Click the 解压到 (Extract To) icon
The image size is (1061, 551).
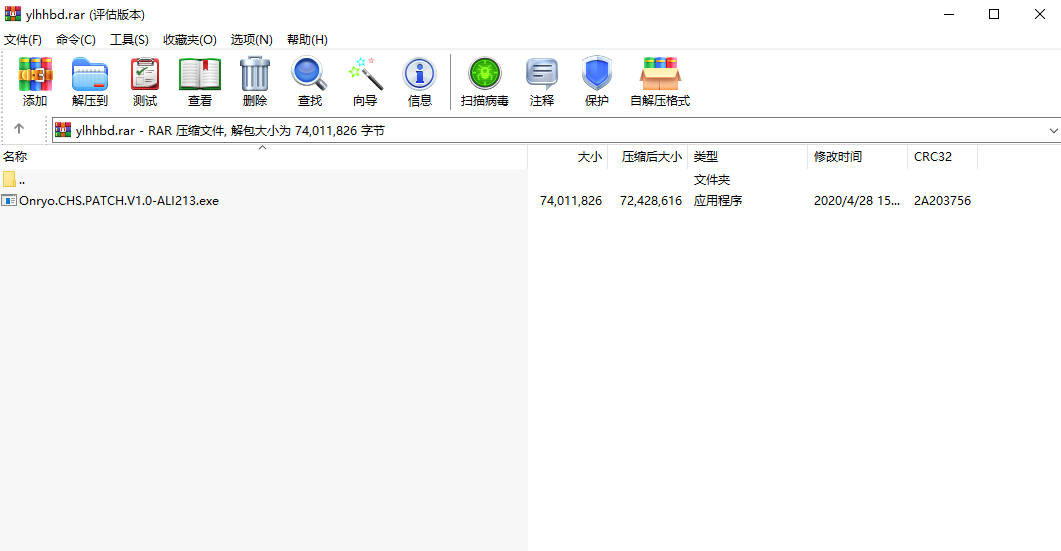(90, 74)
